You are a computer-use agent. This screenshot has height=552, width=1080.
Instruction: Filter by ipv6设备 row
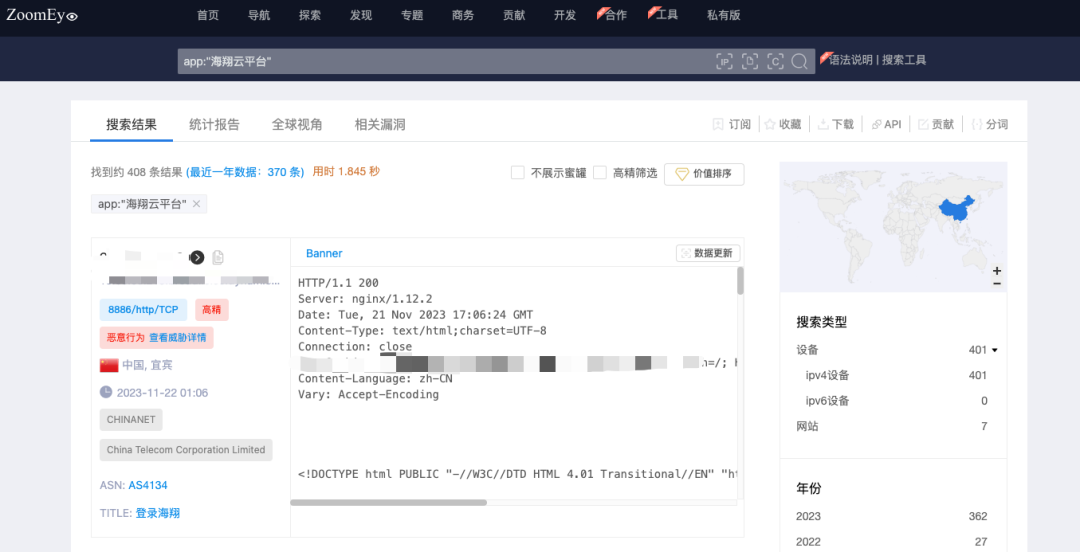893,401
